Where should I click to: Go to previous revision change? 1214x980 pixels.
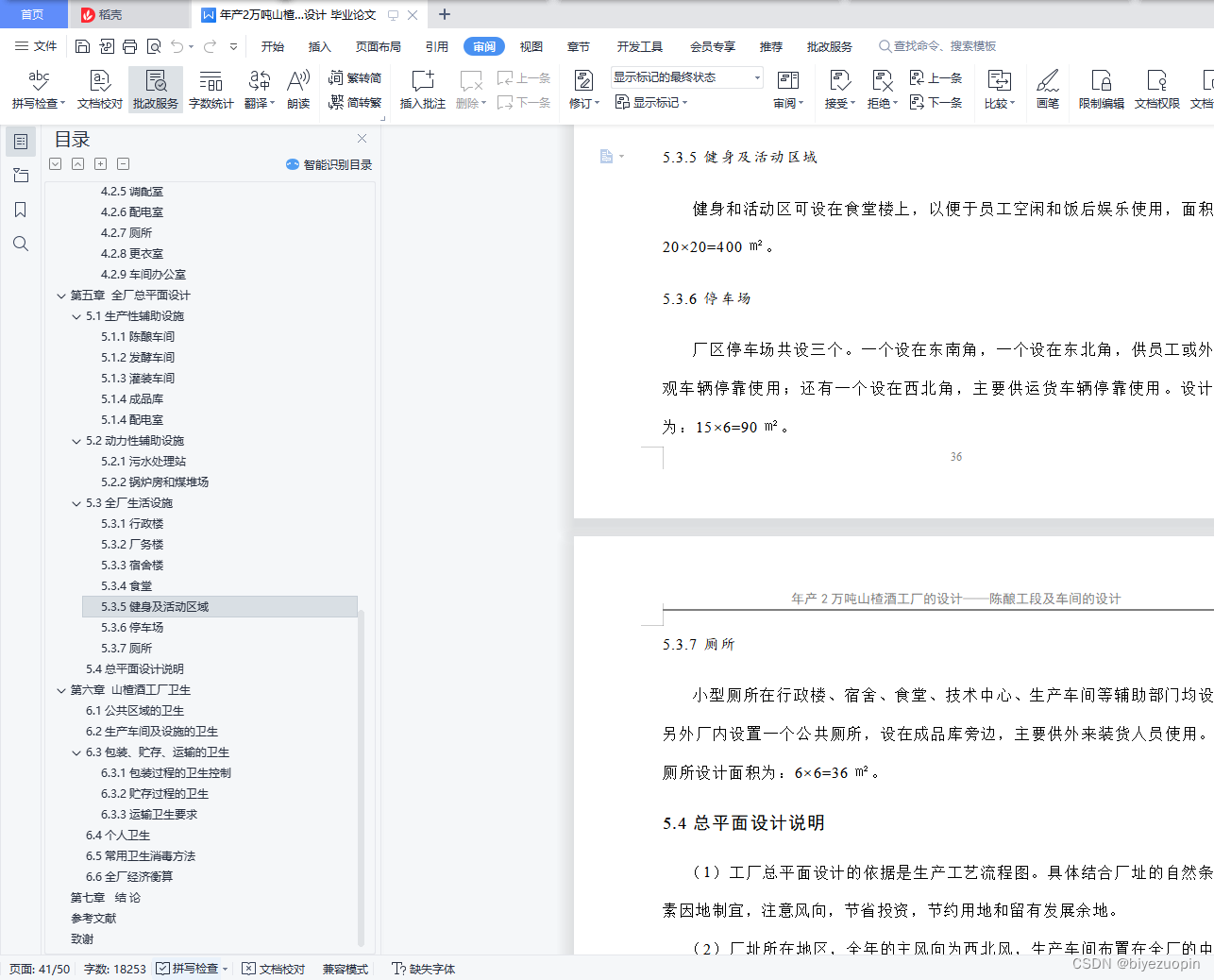pyautogui.click(x=936, y=77)
